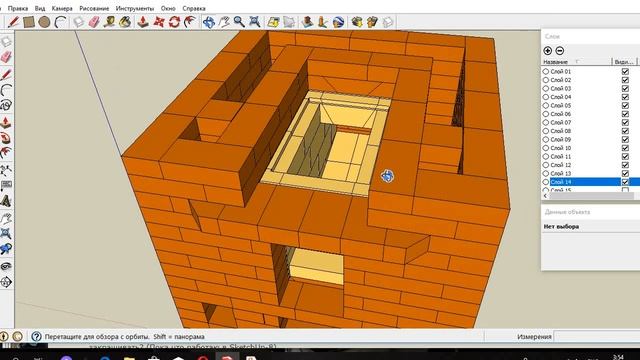
Task: Click Zoom Extents in top toolbar
Action: pos(255,22)
